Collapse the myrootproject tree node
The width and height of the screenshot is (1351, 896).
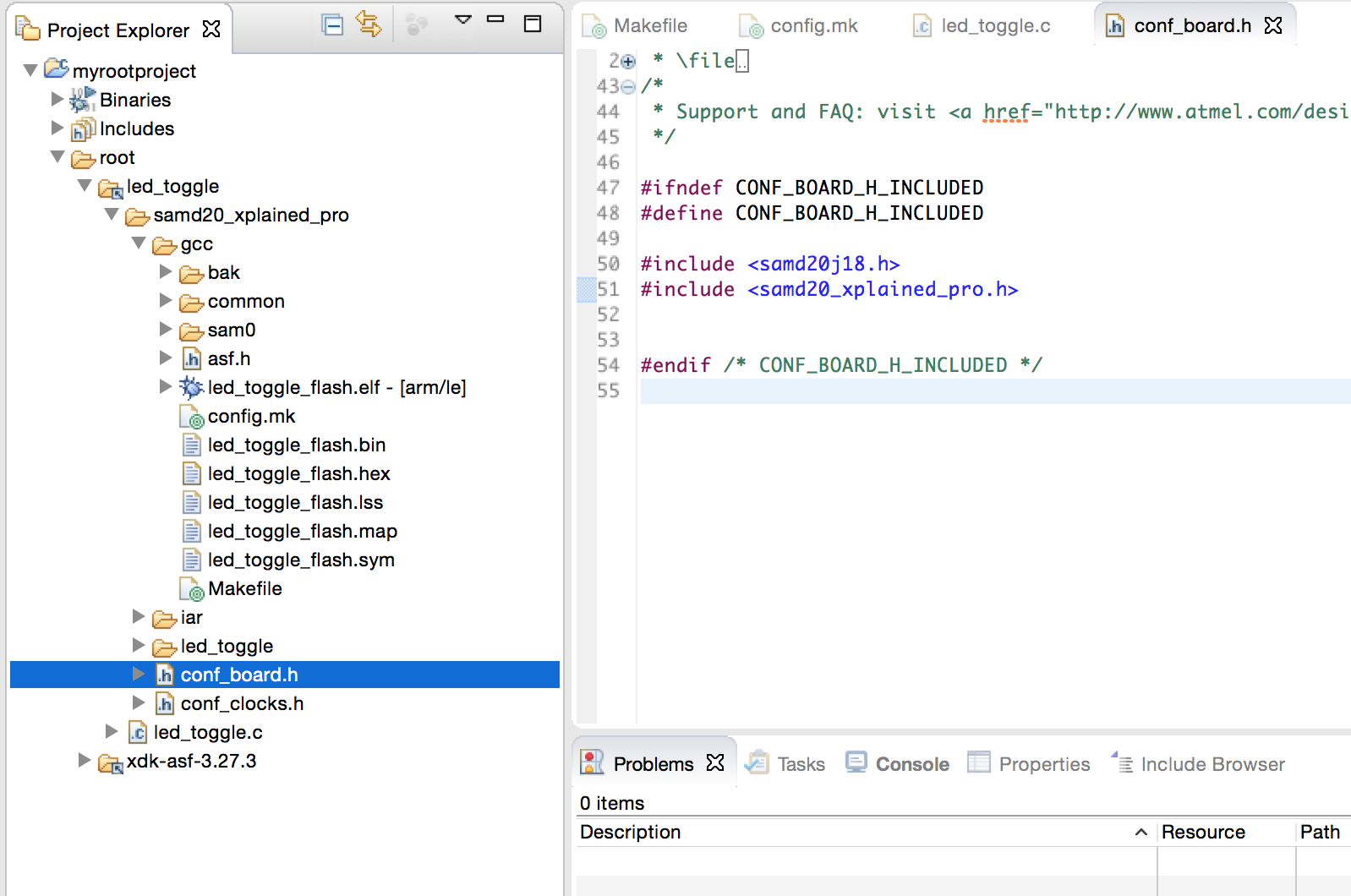(x=30, y=70)
